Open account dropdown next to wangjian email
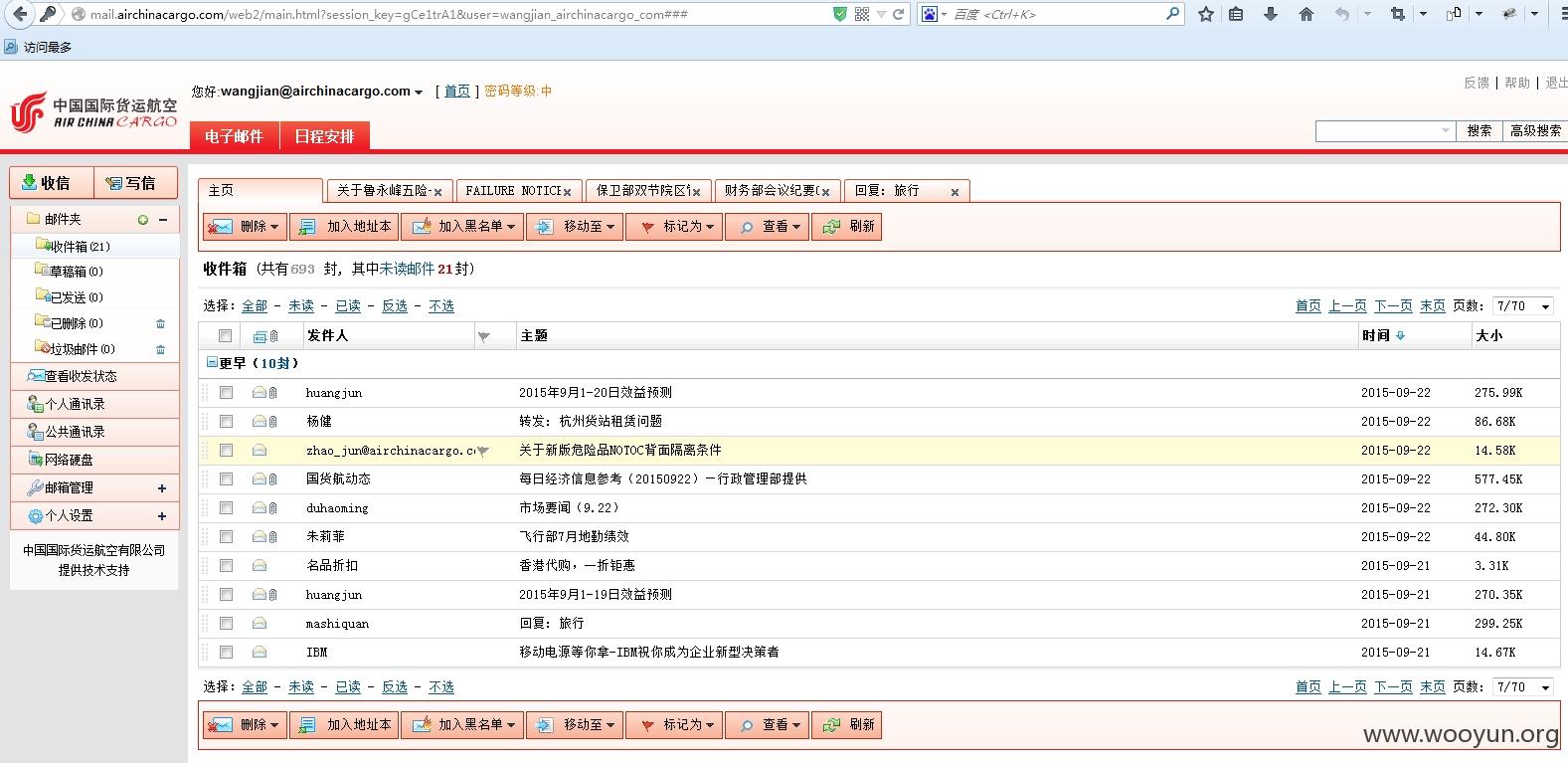 (x=419, y=93)
